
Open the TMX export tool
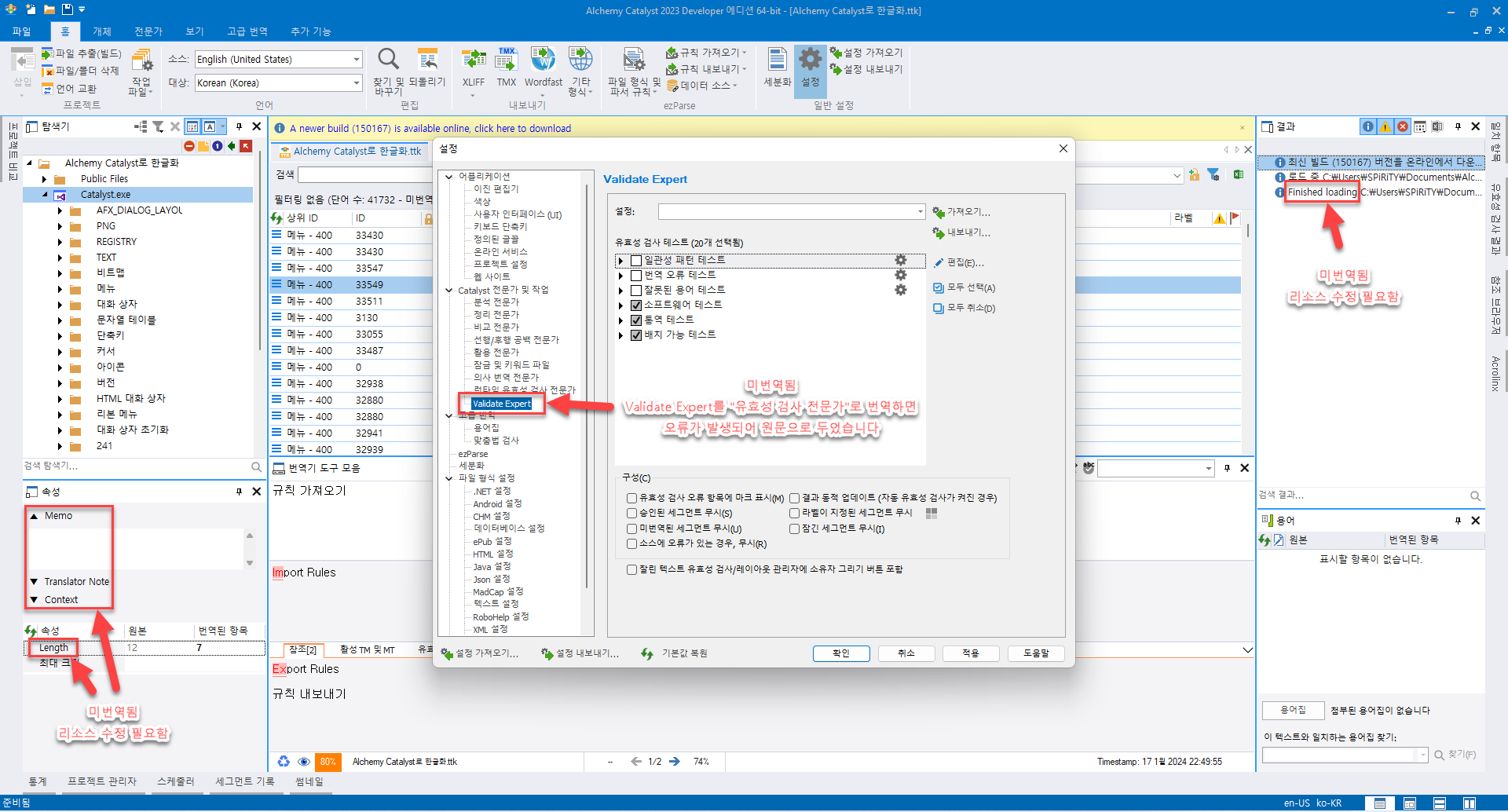(507, 68)
